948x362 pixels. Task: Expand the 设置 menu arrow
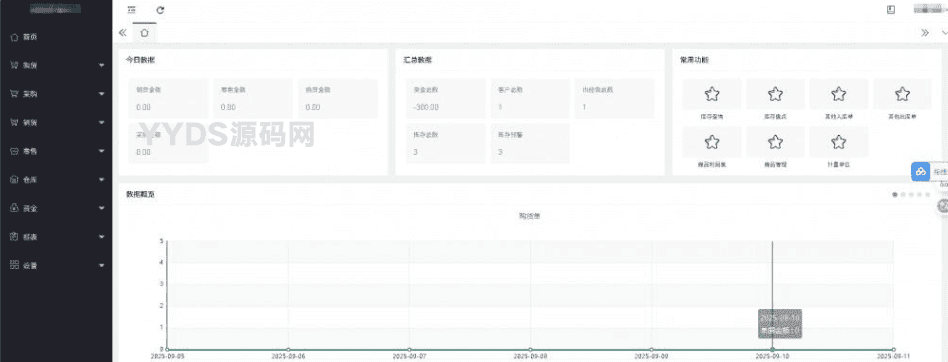click(102, 265)
